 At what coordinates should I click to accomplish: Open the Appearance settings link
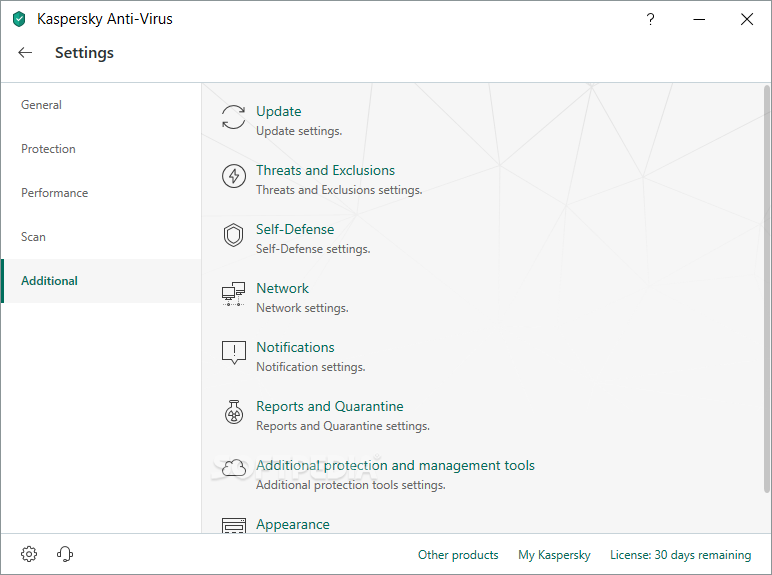pyautogui.click(x=293, y=524)
